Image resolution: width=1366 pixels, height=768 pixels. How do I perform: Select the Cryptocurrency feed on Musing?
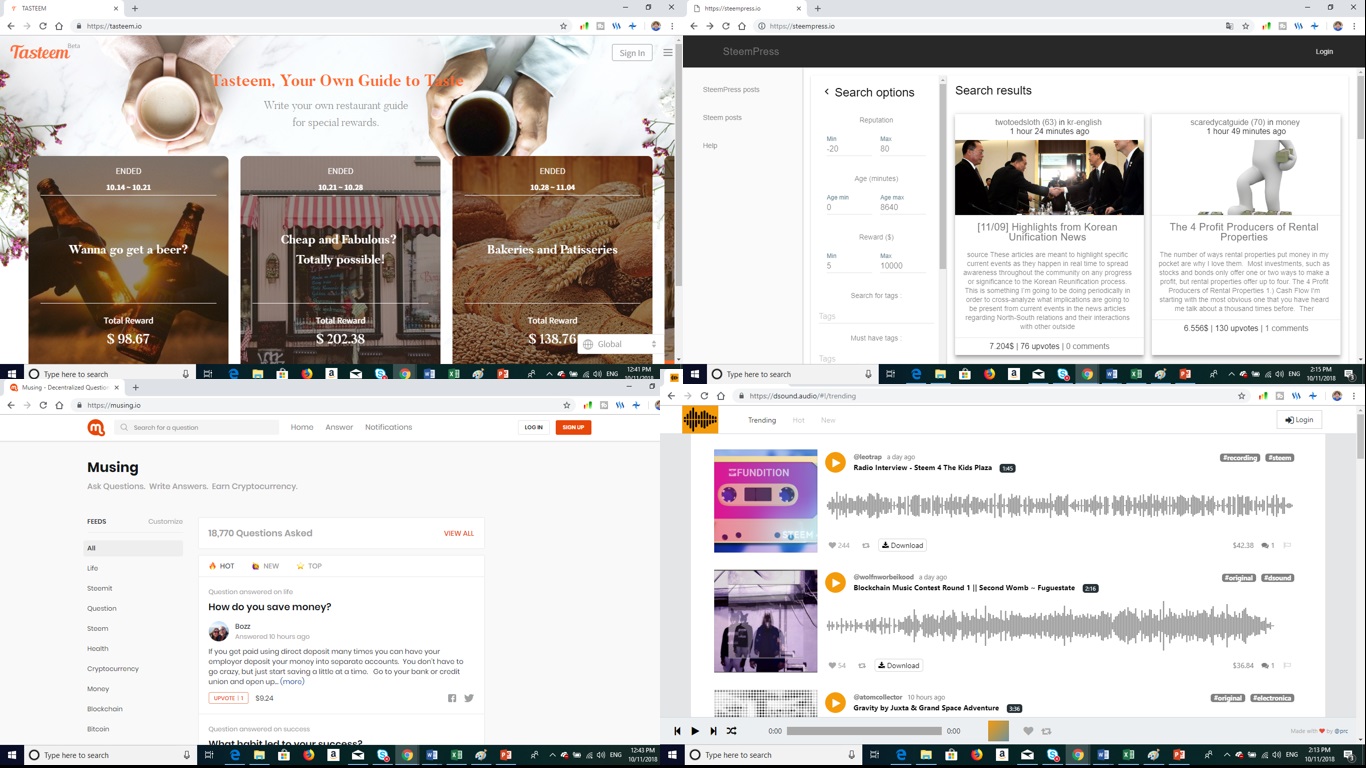point(113,669)
